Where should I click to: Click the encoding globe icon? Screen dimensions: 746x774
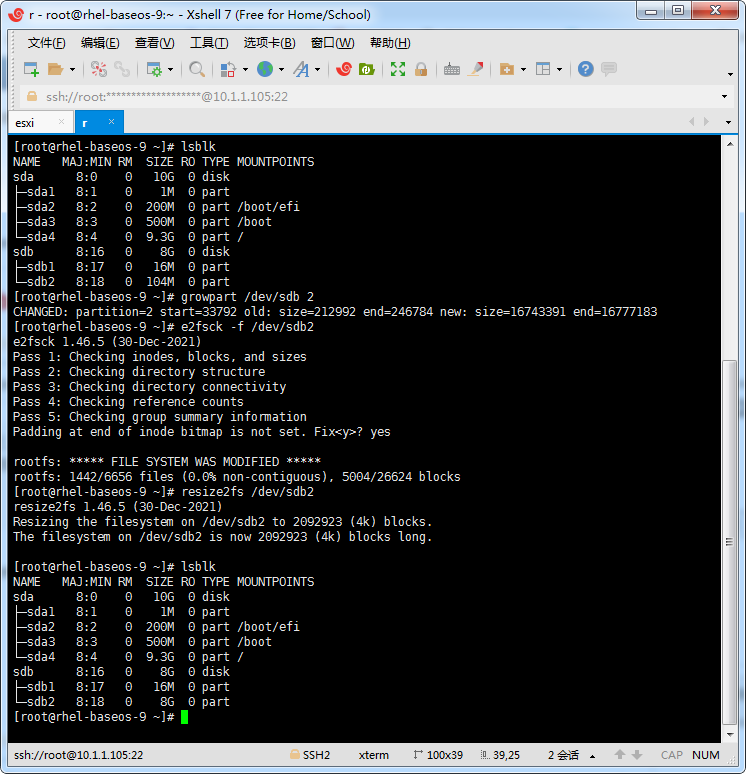coord(265,69)
